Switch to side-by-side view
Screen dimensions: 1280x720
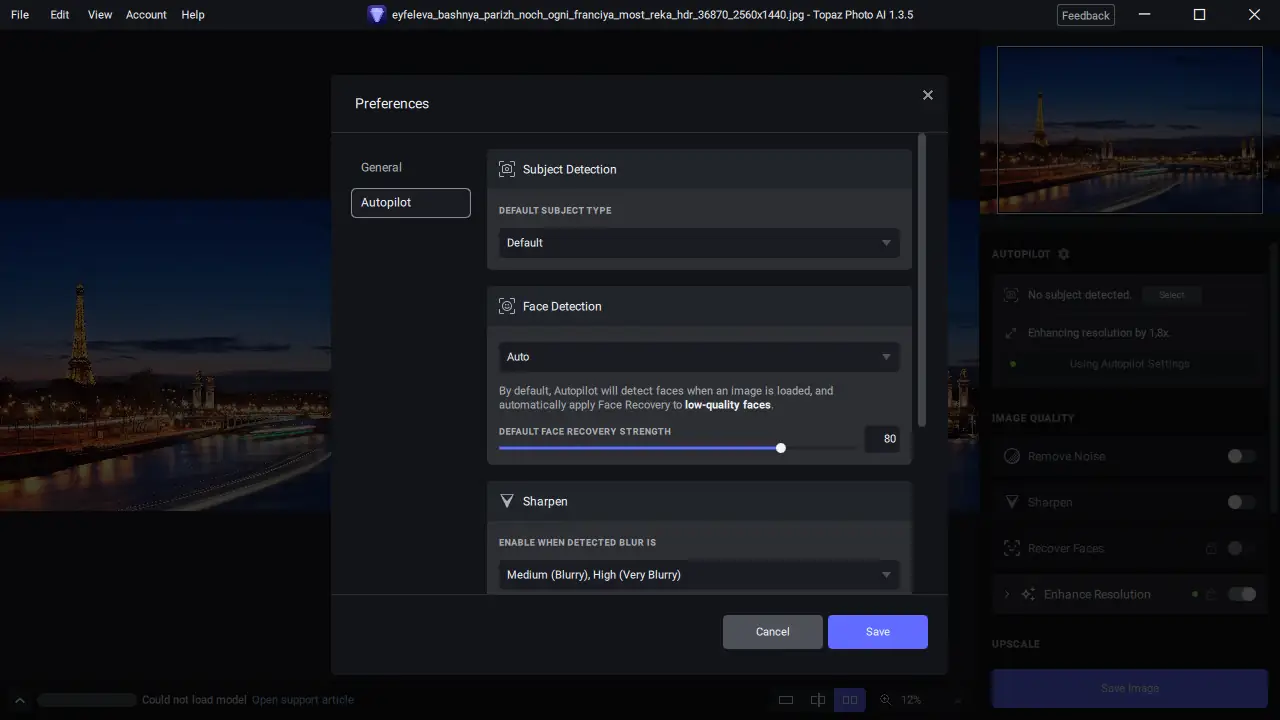850,700
